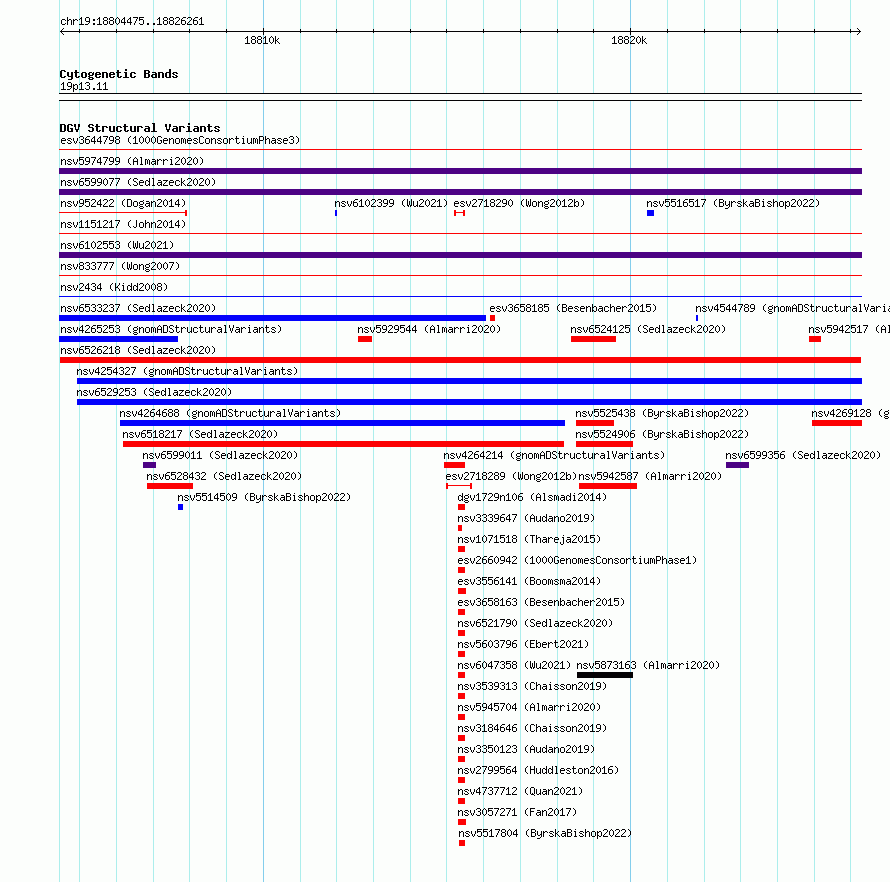This screenshot has height=882, width=890.
Task: Click the nsv952422 (Dogan2014) label
Action: tap(123, 203)
